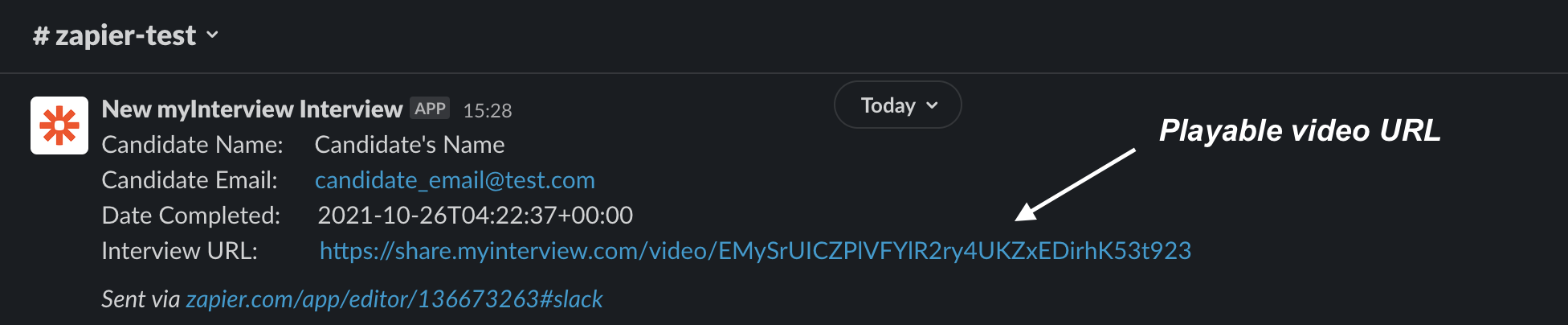The width and height of the screenshot is (1568, 325).
Task: Click the Candidate Email: label
Action: 190,180
